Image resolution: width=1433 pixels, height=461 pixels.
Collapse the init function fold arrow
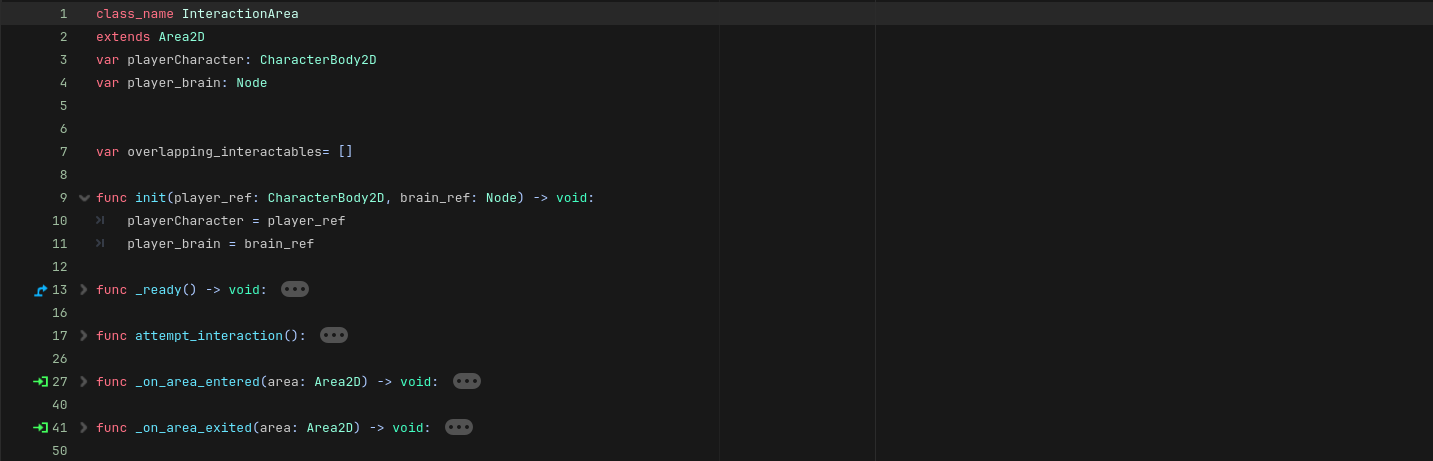tap(84, 198)
